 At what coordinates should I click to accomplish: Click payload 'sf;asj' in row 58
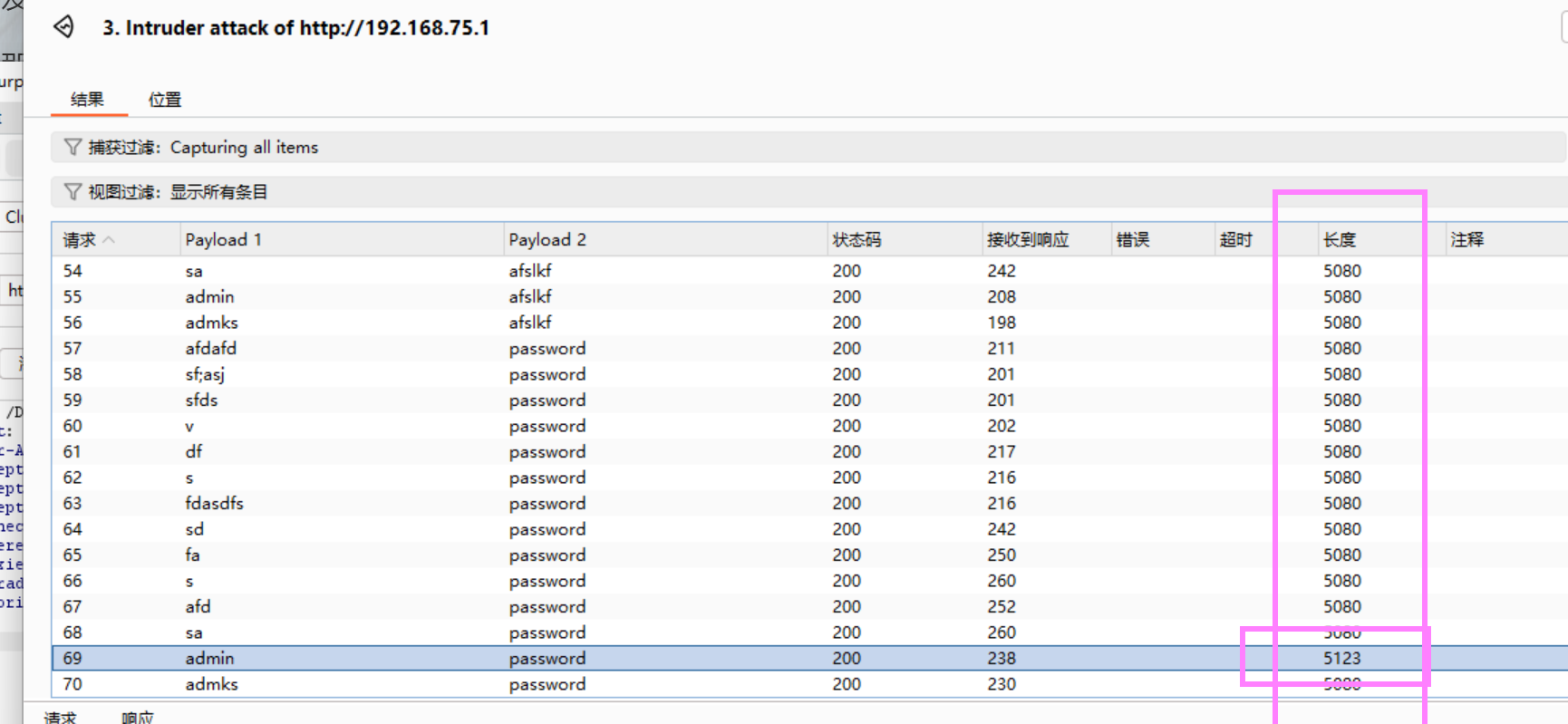(205, 374)
